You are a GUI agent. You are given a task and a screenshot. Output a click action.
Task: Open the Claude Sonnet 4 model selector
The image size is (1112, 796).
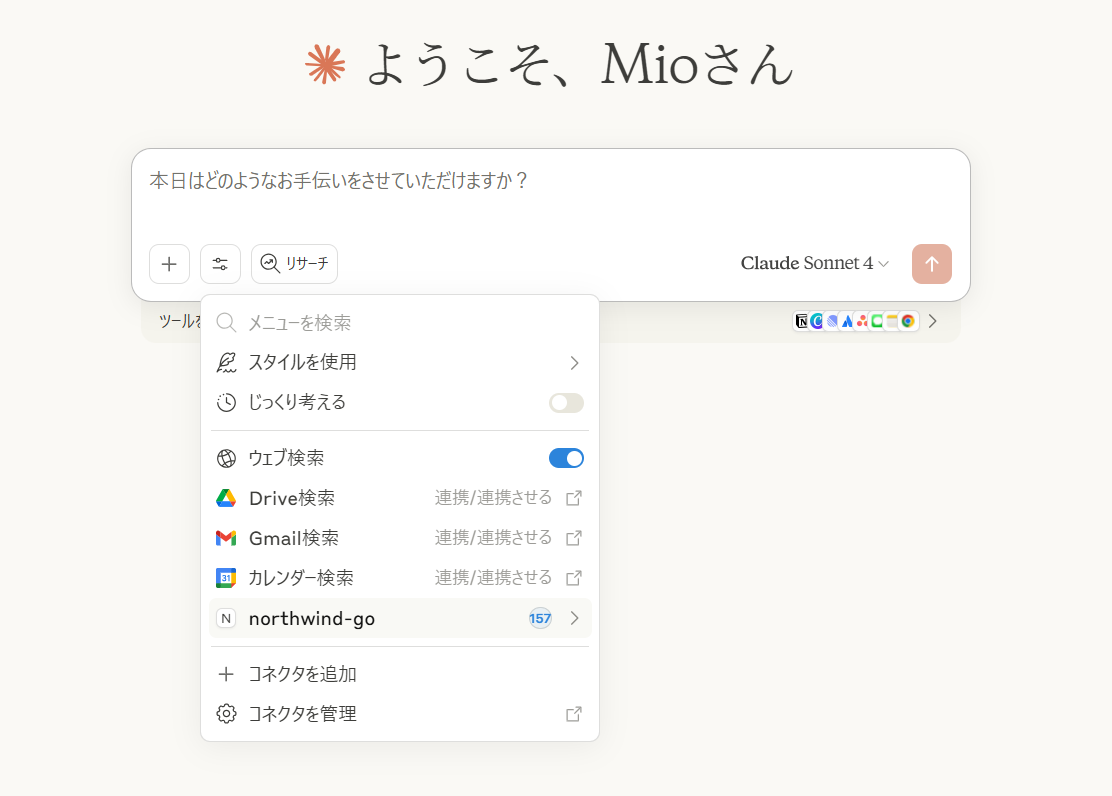(814, 263)
